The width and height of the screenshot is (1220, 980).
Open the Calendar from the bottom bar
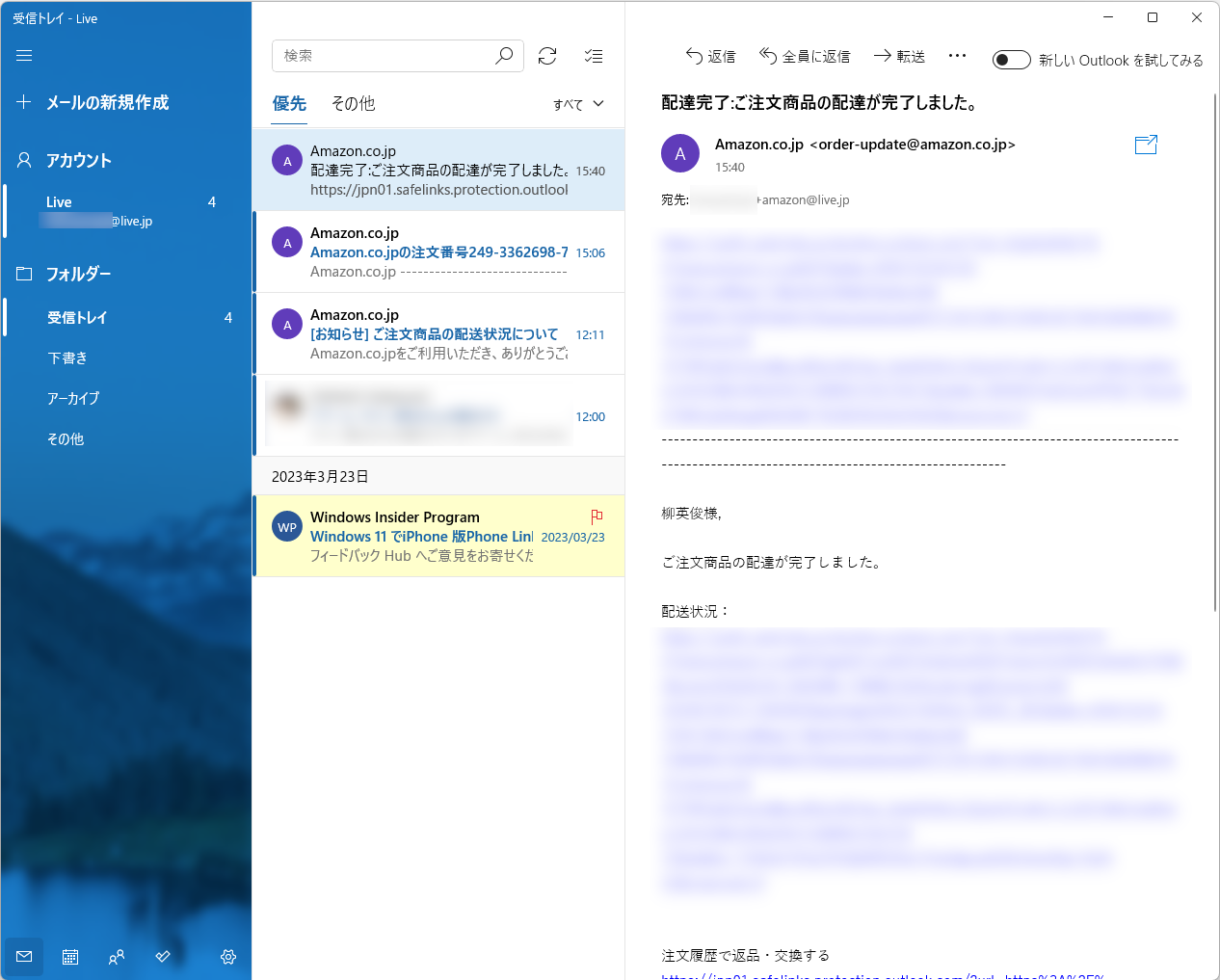69,956
